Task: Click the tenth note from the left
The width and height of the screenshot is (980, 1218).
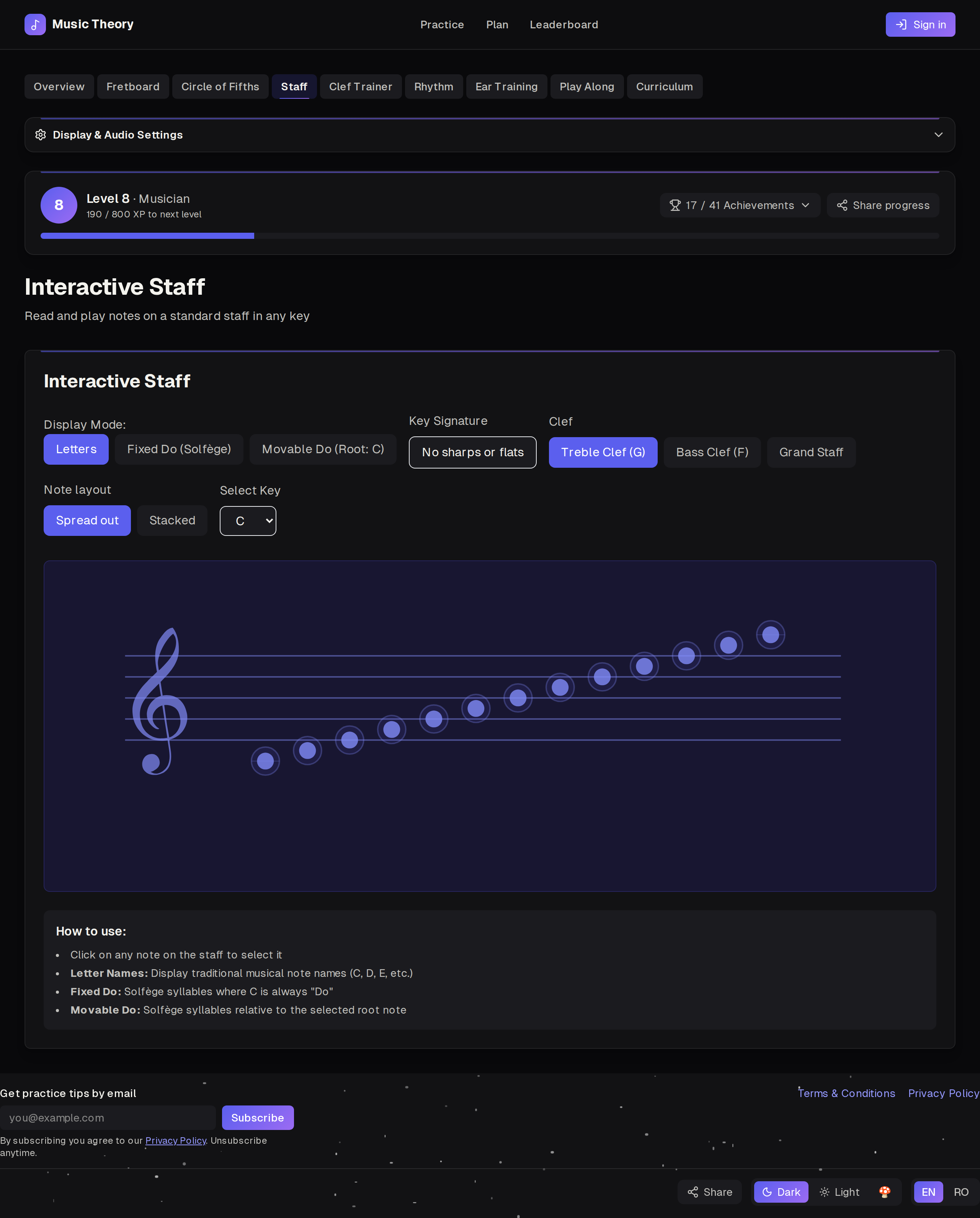Action: [644, 666]
